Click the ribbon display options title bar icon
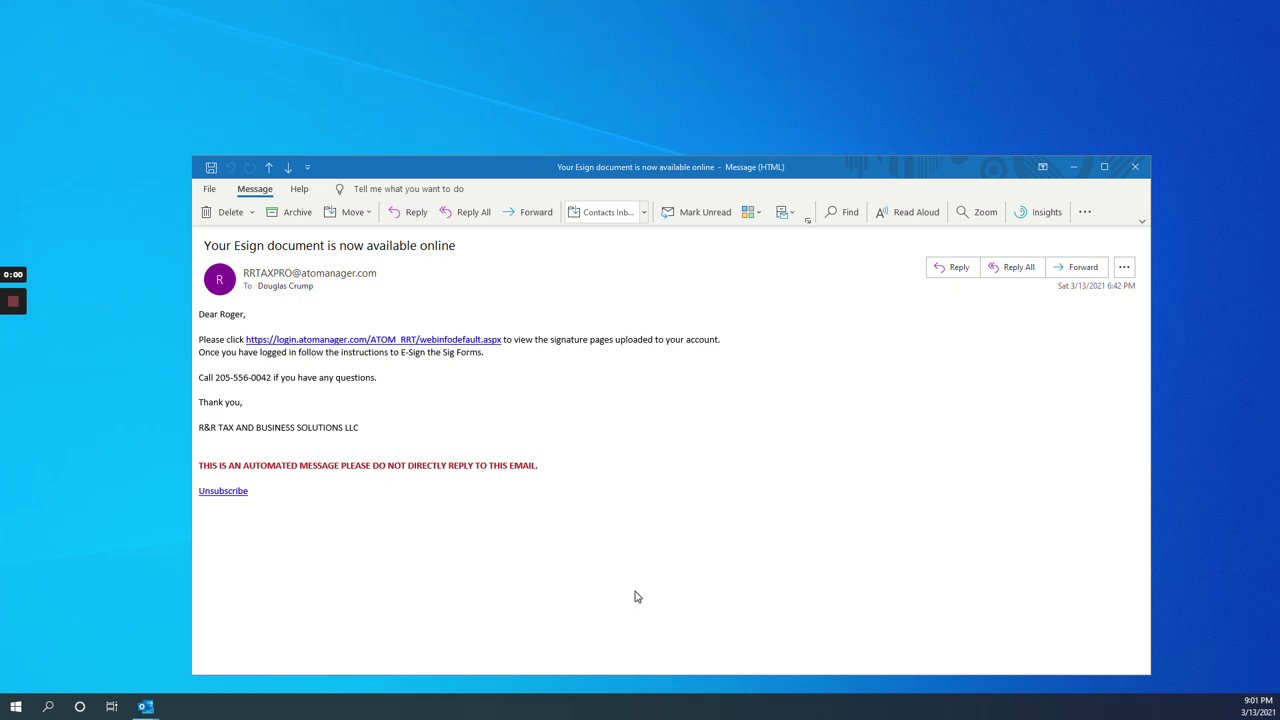Image resolution: width=1280 pixels, height=720 pixels. click(1042, 167)
